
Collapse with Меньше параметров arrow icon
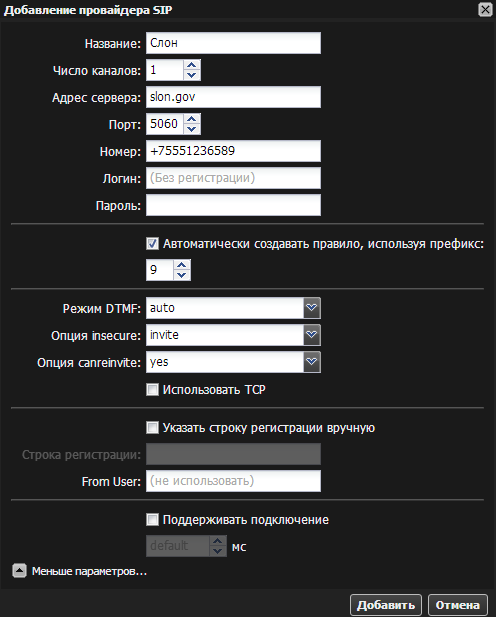coord(19,571)
